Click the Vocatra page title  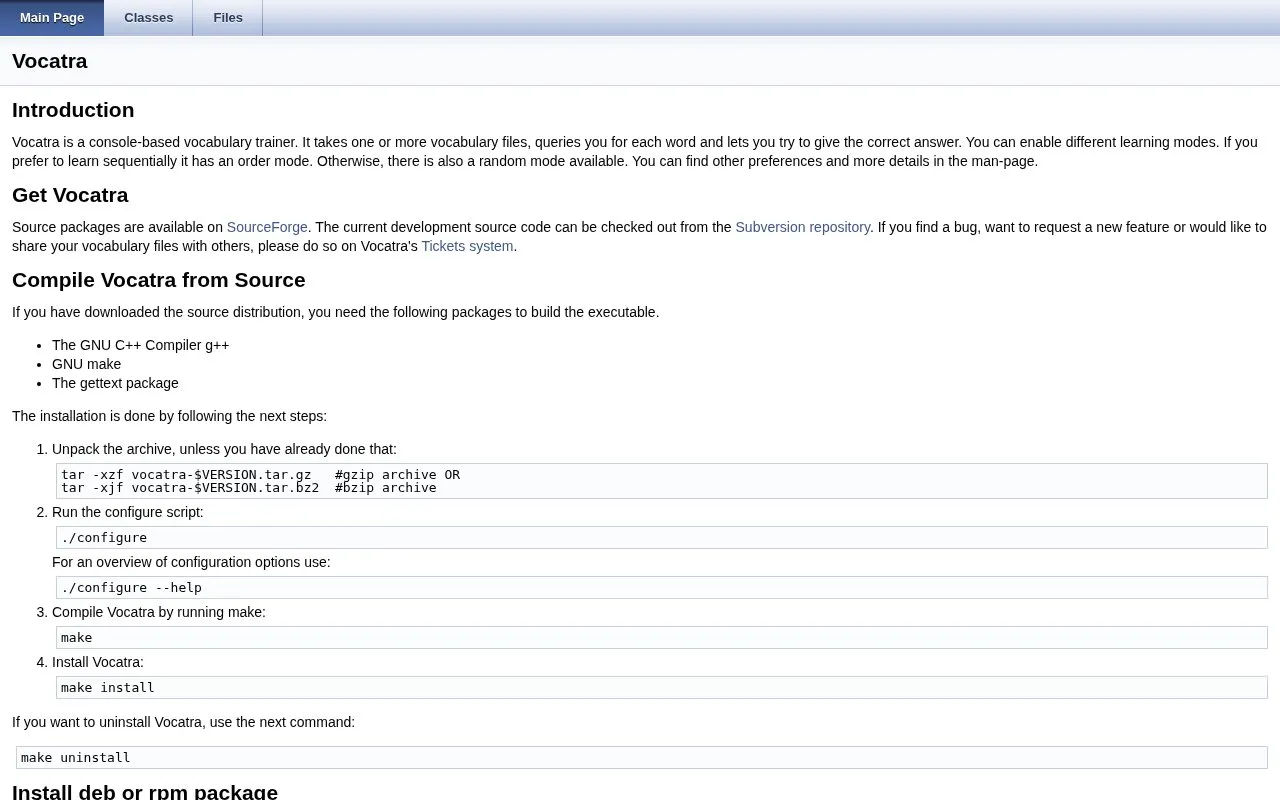click(x=50, y=61)
